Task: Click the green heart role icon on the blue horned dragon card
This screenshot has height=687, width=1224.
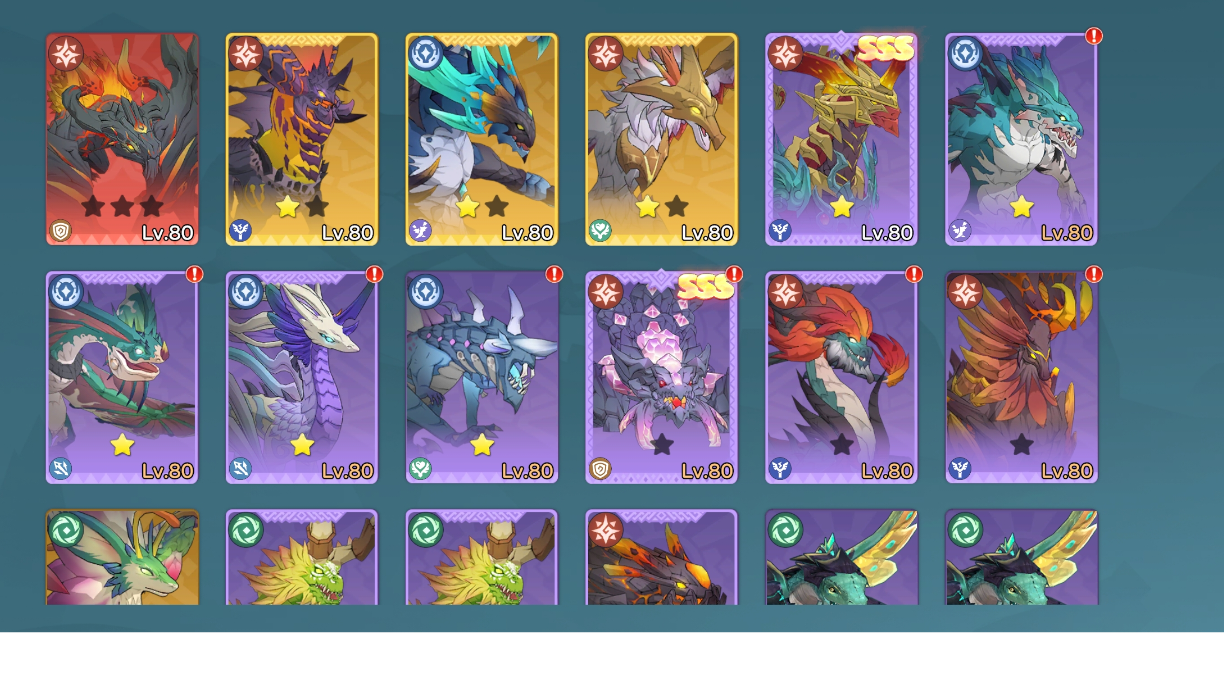Action: coord(421,468)
